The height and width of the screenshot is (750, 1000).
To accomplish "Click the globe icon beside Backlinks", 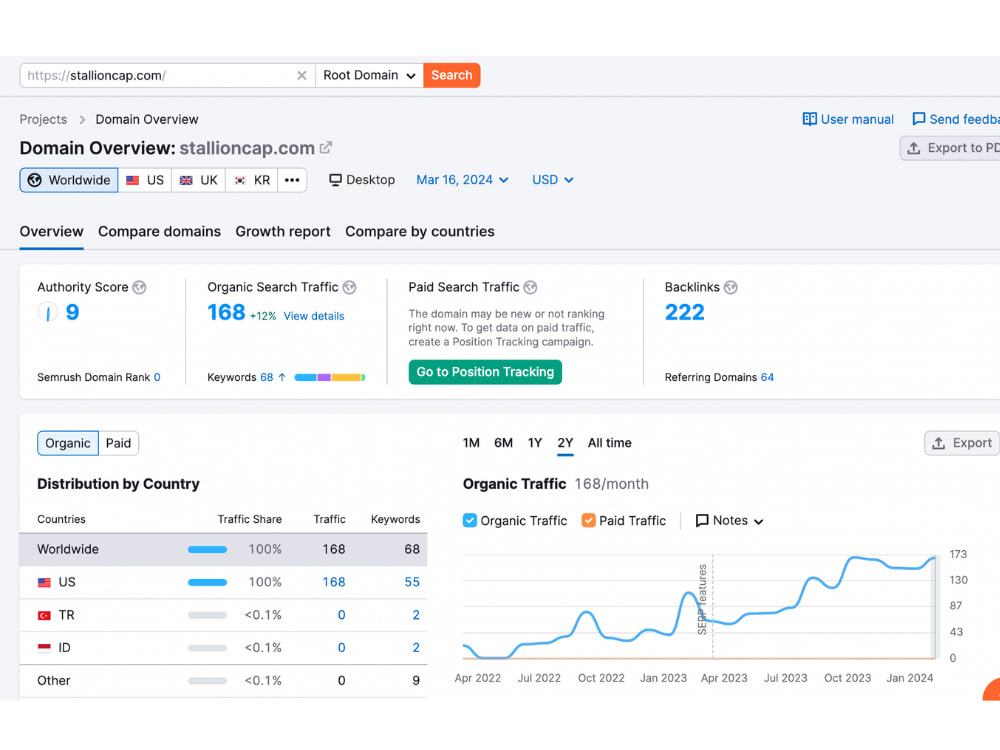I will coord(731,288).
